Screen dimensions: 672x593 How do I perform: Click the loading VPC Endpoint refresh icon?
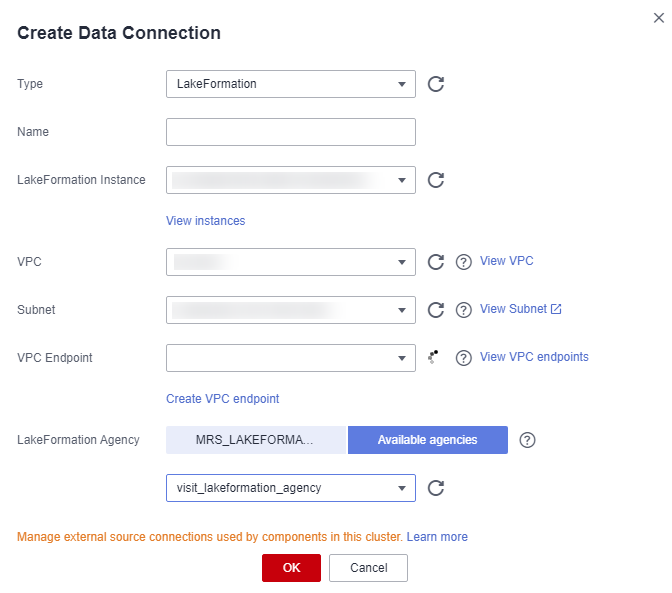coord(433,357)
